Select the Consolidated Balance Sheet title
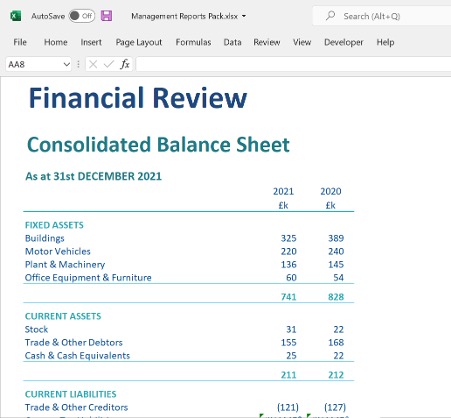Screen dimensions: 451x418 (x=158, y=145)
